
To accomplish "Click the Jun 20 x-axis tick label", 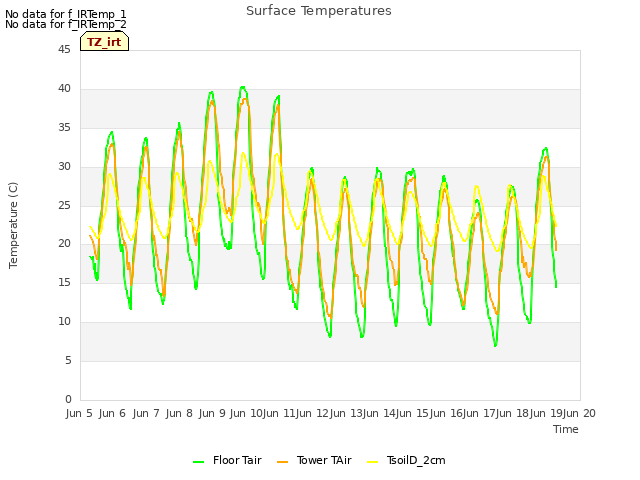I will (x=579, y=413).
